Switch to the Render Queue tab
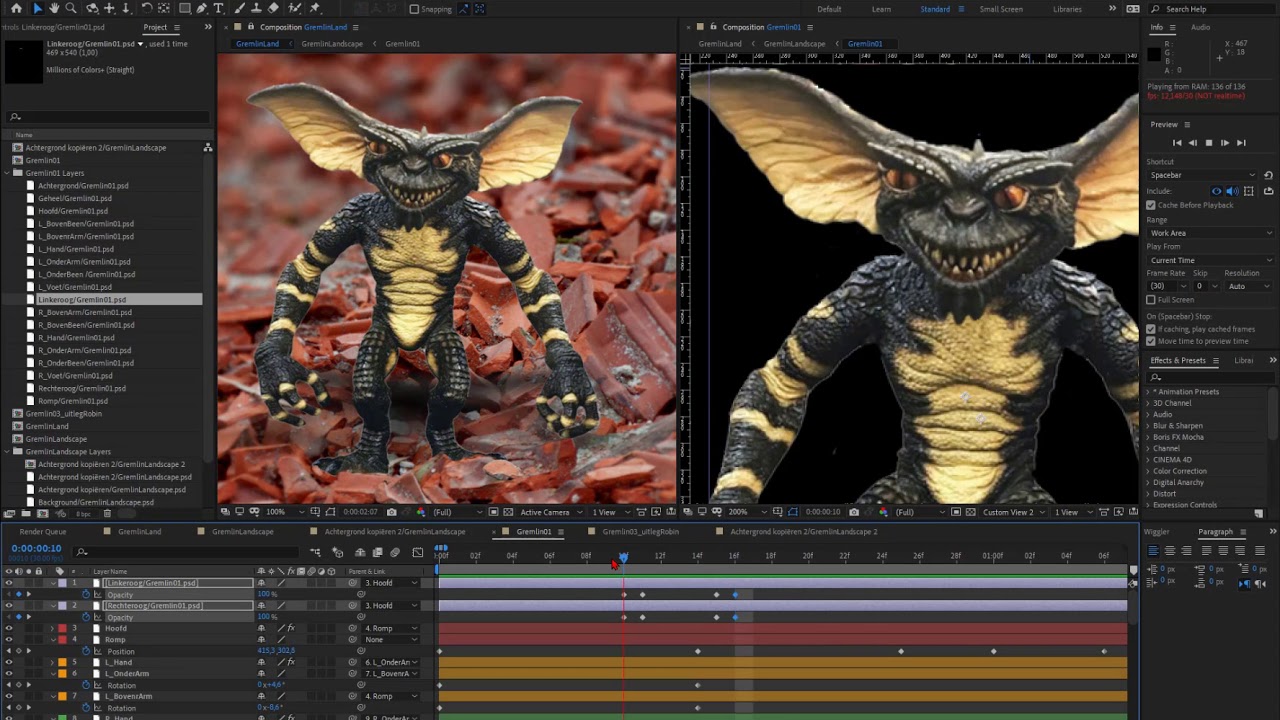The width and height of the screenshot is (1280, 720). click(x=43, y=532)
